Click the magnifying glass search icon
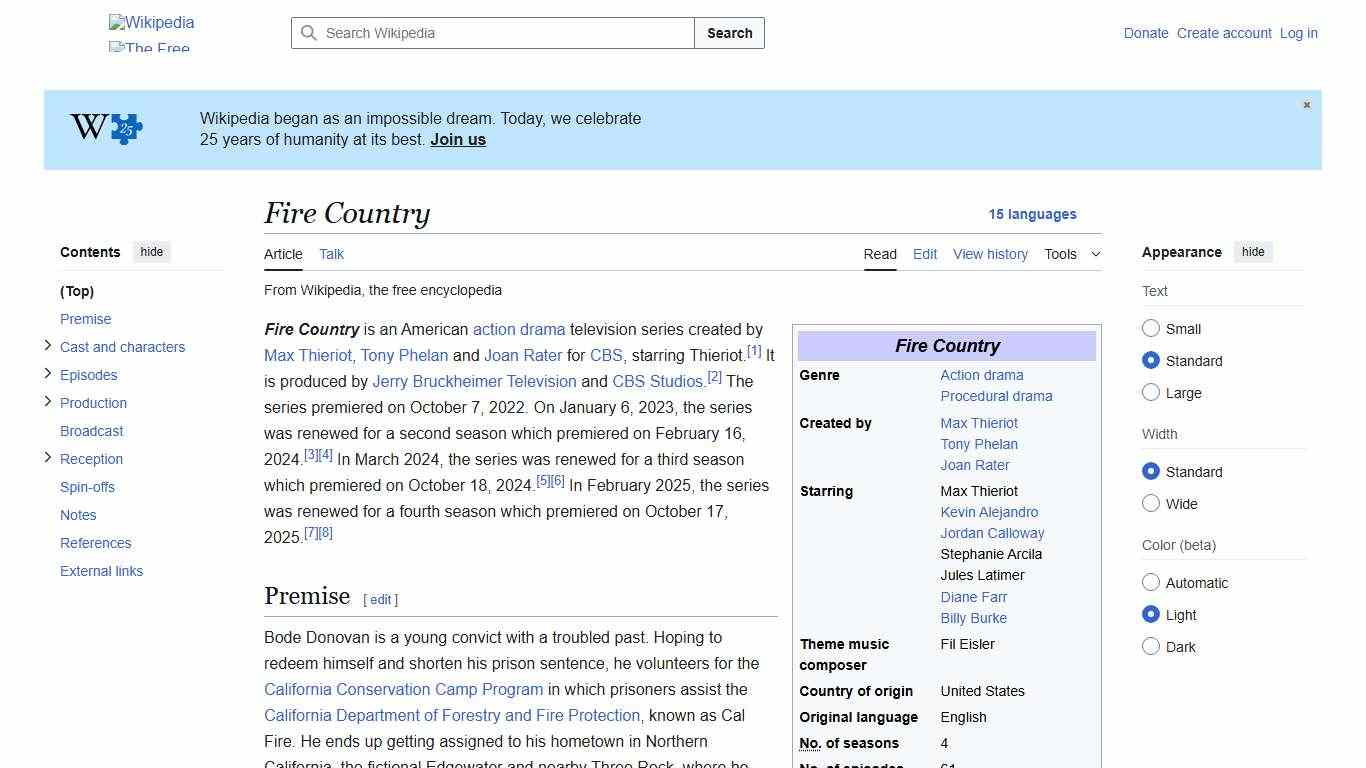 coord(309,33)
